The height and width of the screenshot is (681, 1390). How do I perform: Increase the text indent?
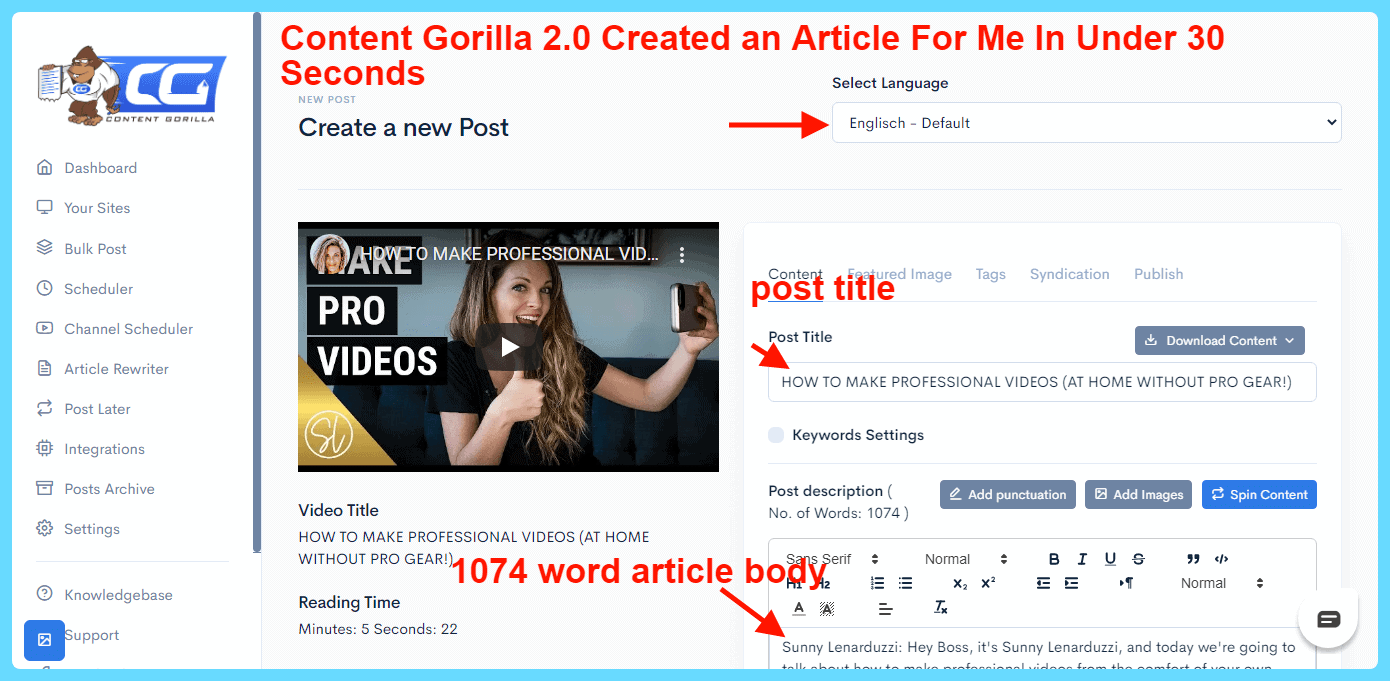[x=1071, y=583]
